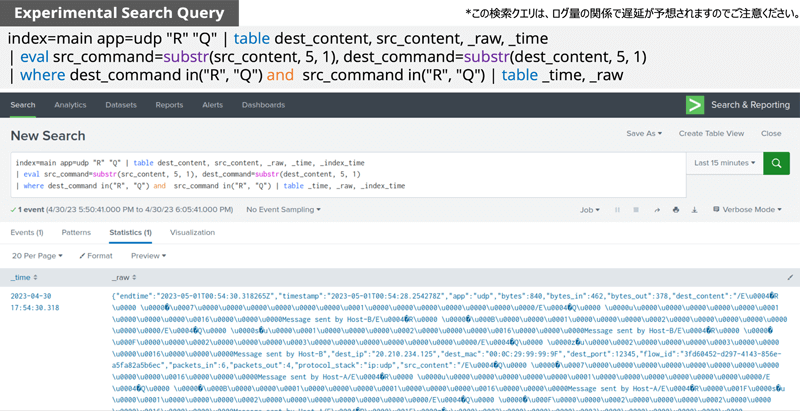Go to the Search nav item
Viewport: 800px width, 411px height.
click(23, 105)
